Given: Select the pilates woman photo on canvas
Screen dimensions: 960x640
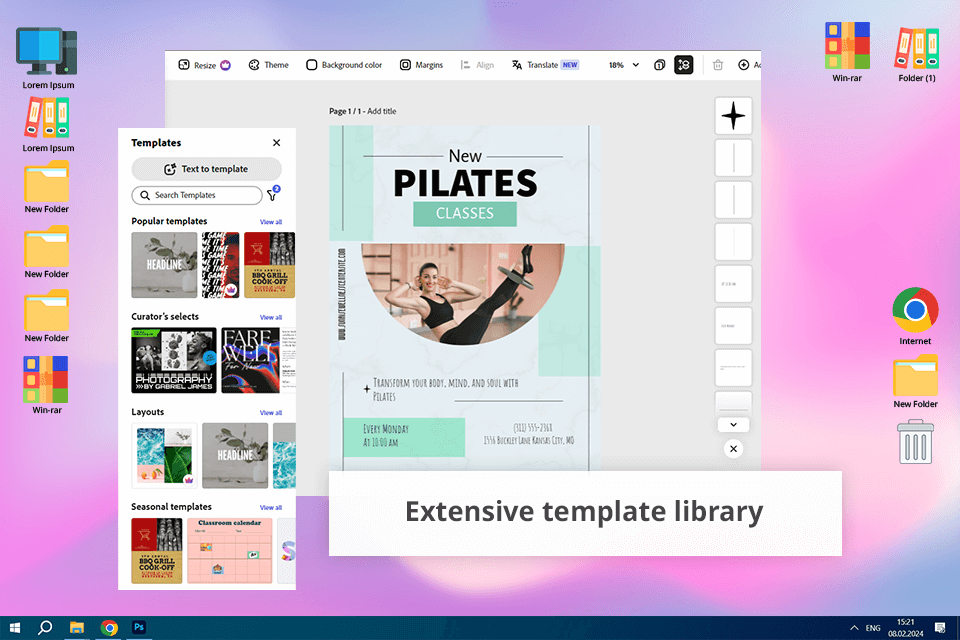Looking at the screenshot, I should pos(463,294).
